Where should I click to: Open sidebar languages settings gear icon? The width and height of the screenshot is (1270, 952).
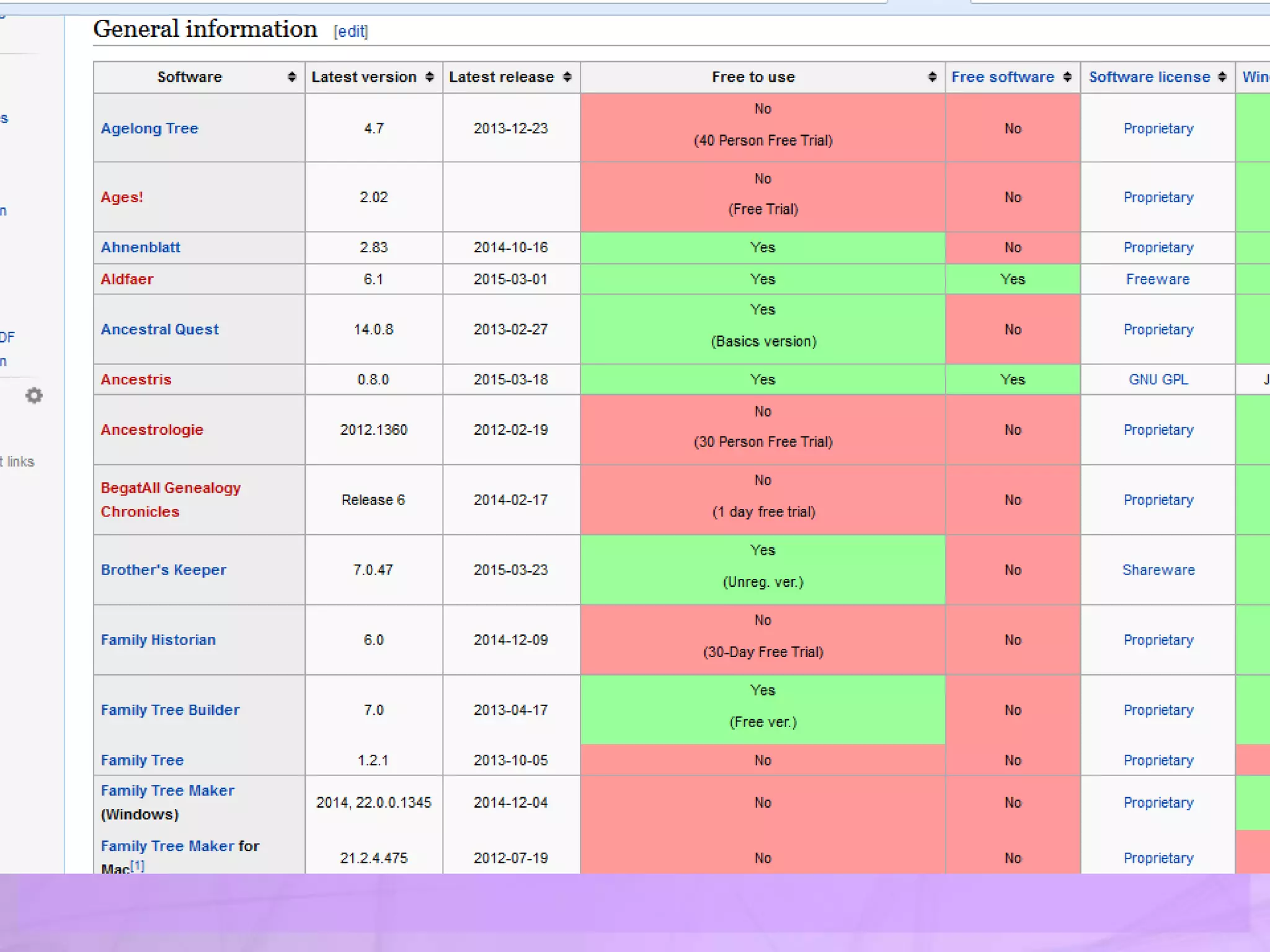(34, 395)
